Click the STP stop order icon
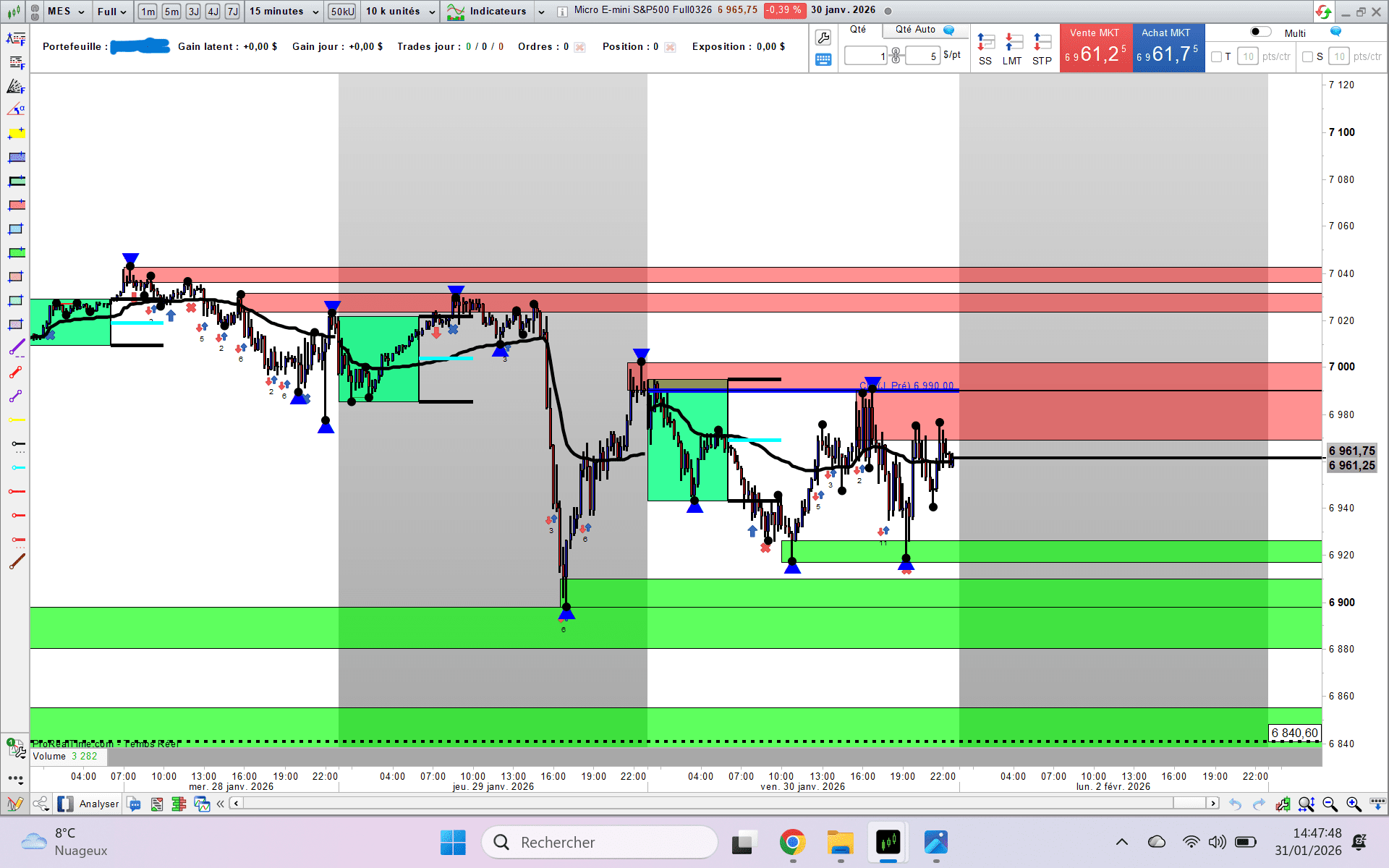 [1042, 43]
